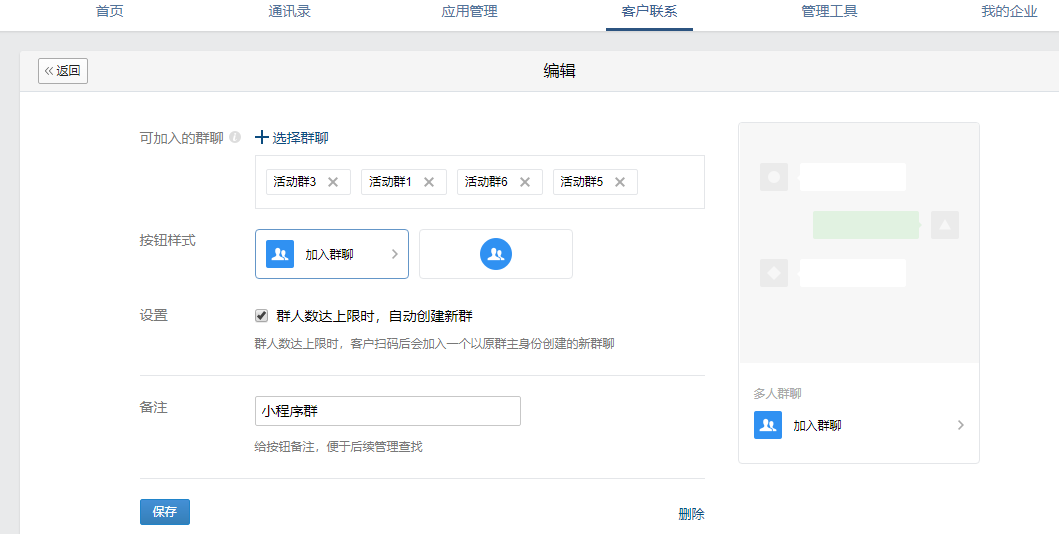
Task: Click the chevron inside 加入群聊 style option
Action: pyautogui.click(x=395, y=254)
